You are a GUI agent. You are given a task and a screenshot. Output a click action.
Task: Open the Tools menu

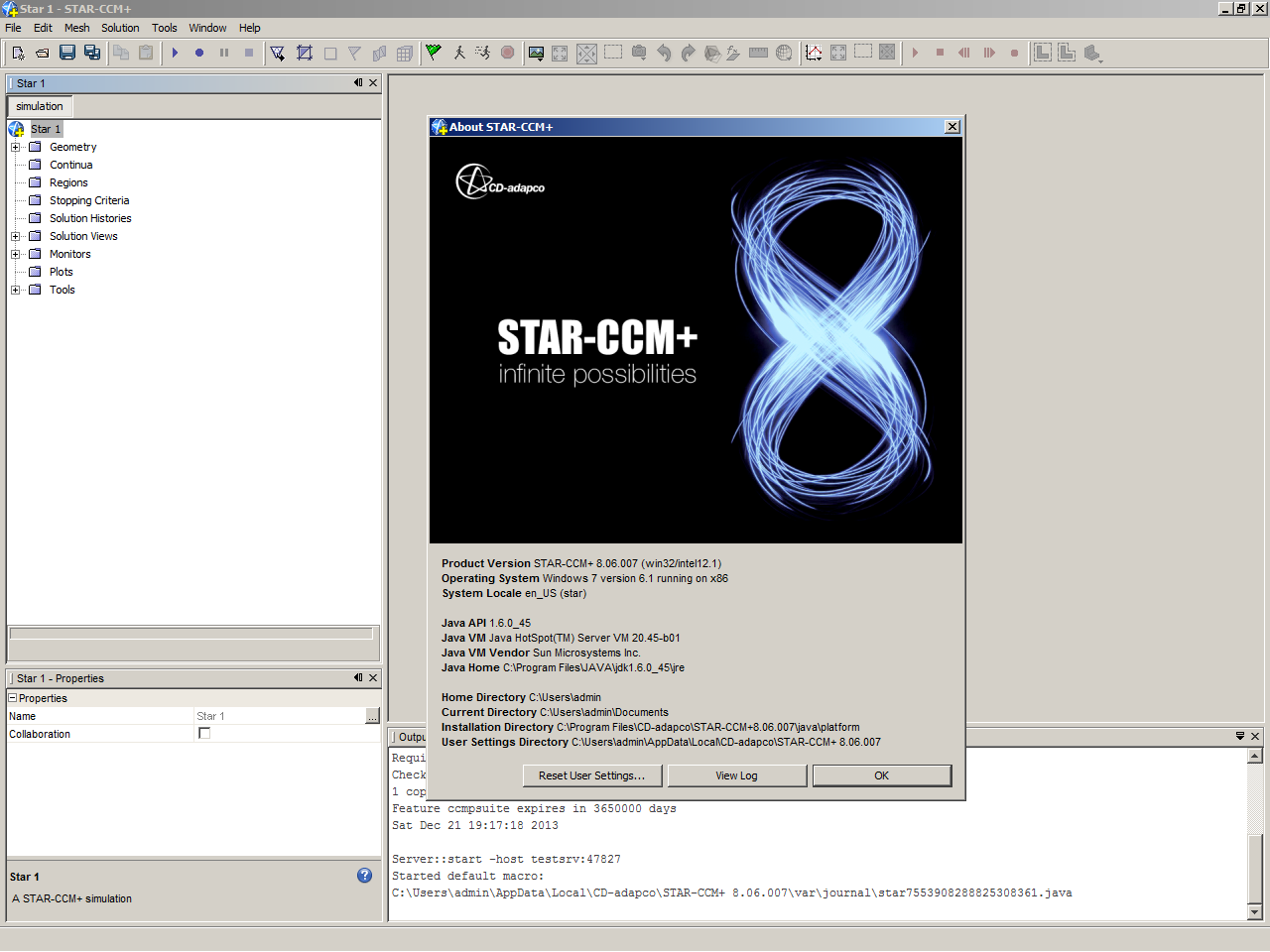tap(165, 28)
